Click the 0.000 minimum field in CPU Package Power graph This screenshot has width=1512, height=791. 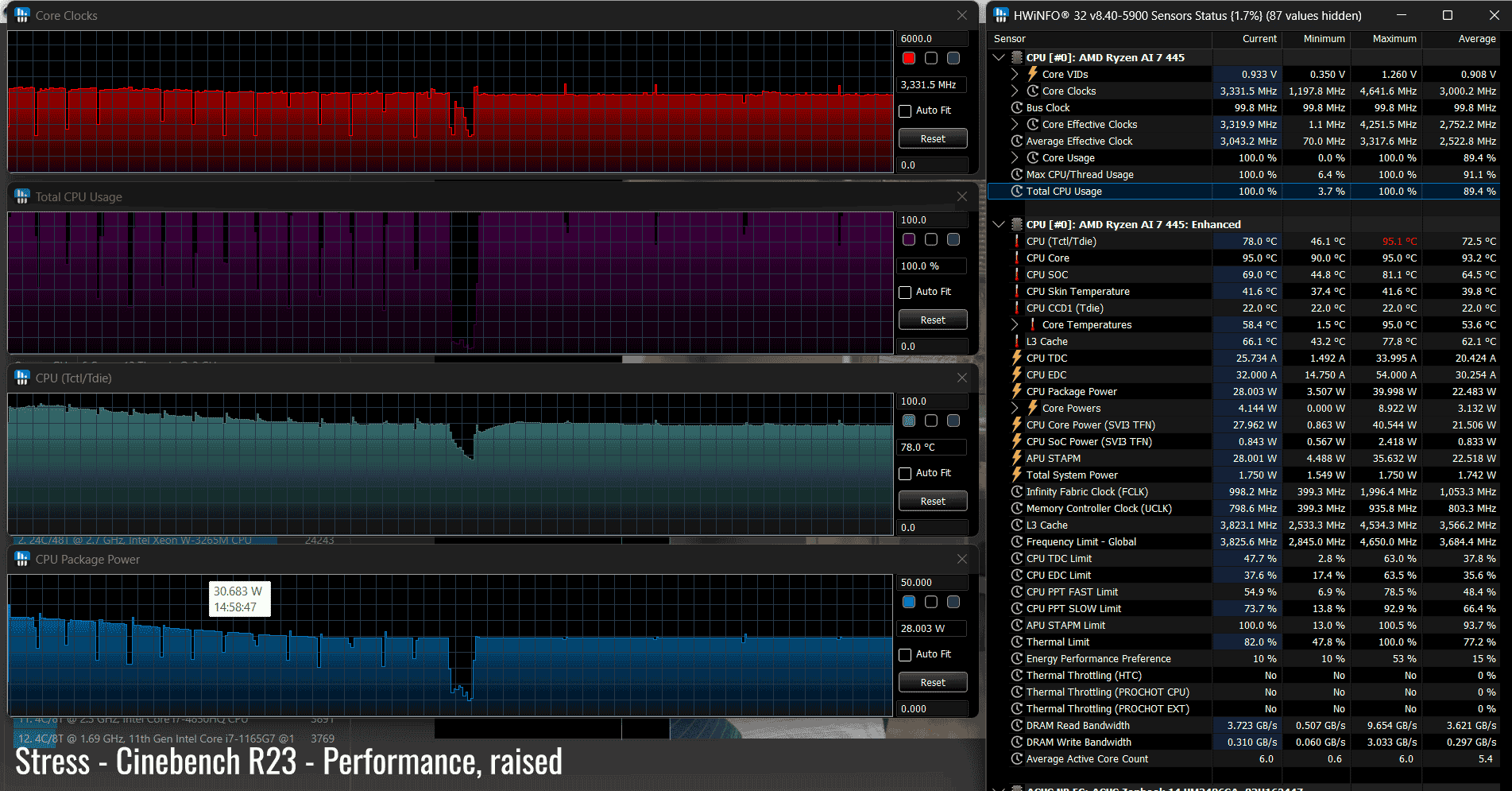(933, 708)
